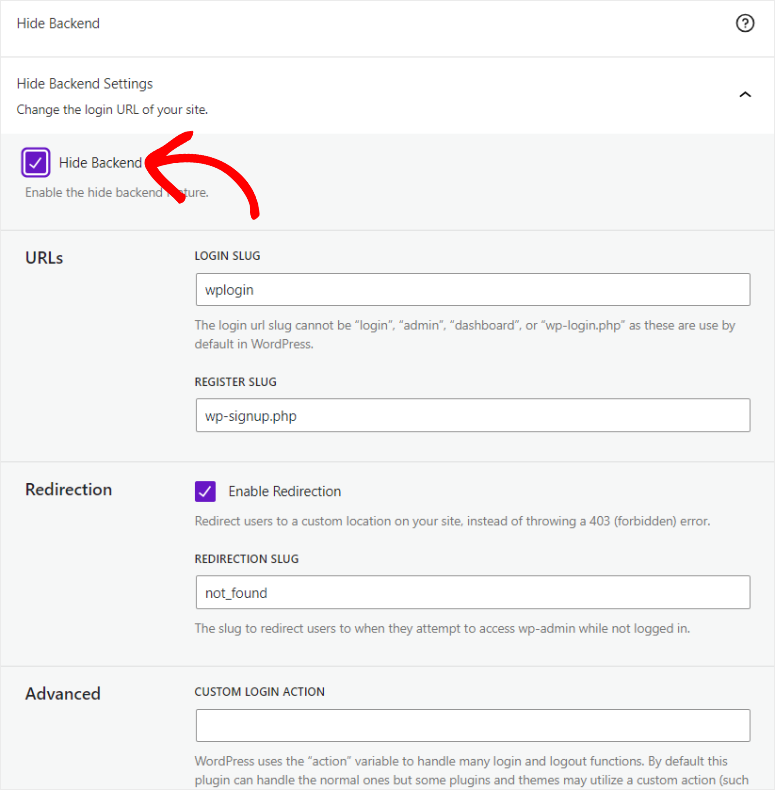Click the Login Slug input field
The width and height of the screenshot is (775, 790).
473,290
